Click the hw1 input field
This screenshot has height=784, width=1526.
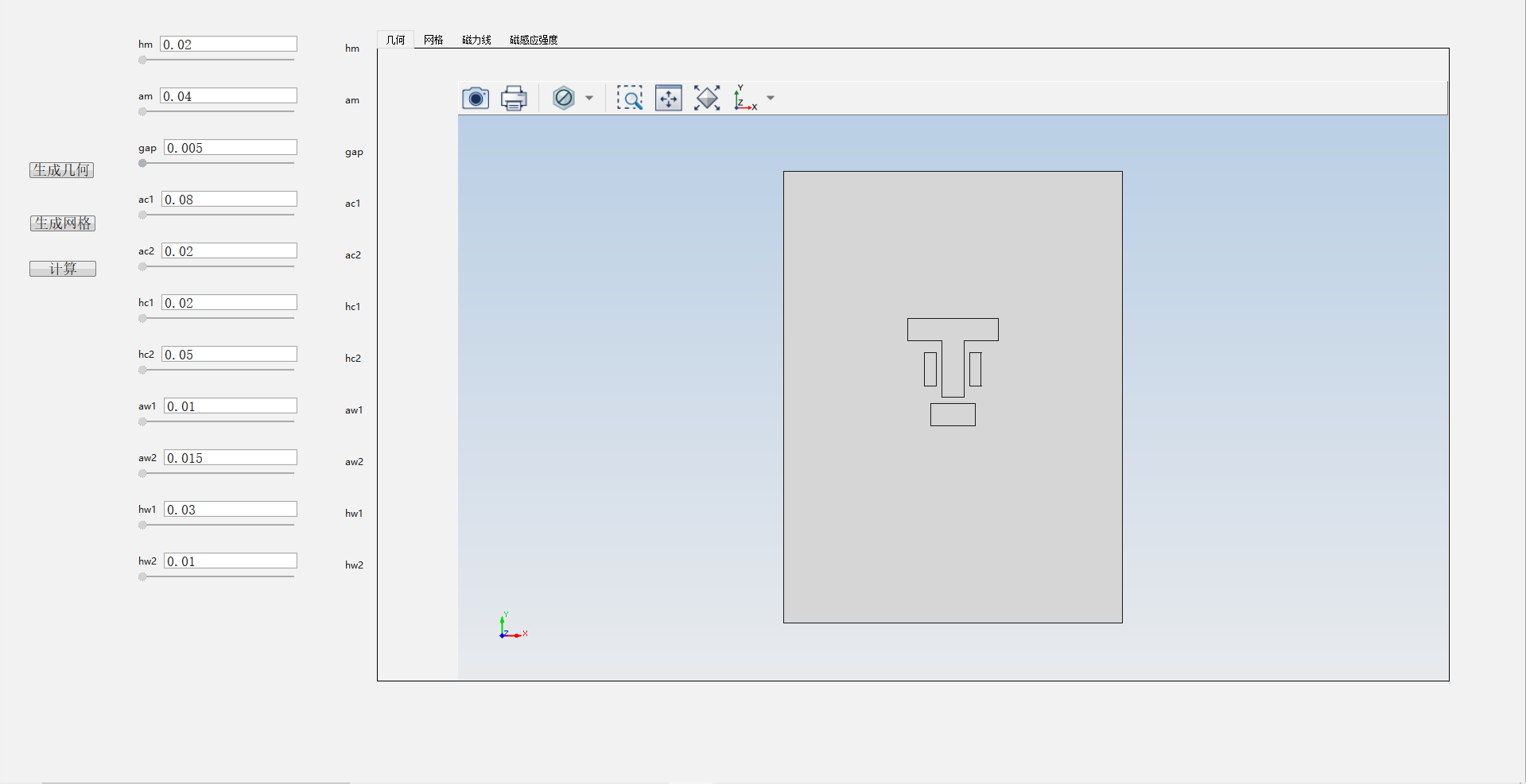pyautogui.click(x=231, y=510)
